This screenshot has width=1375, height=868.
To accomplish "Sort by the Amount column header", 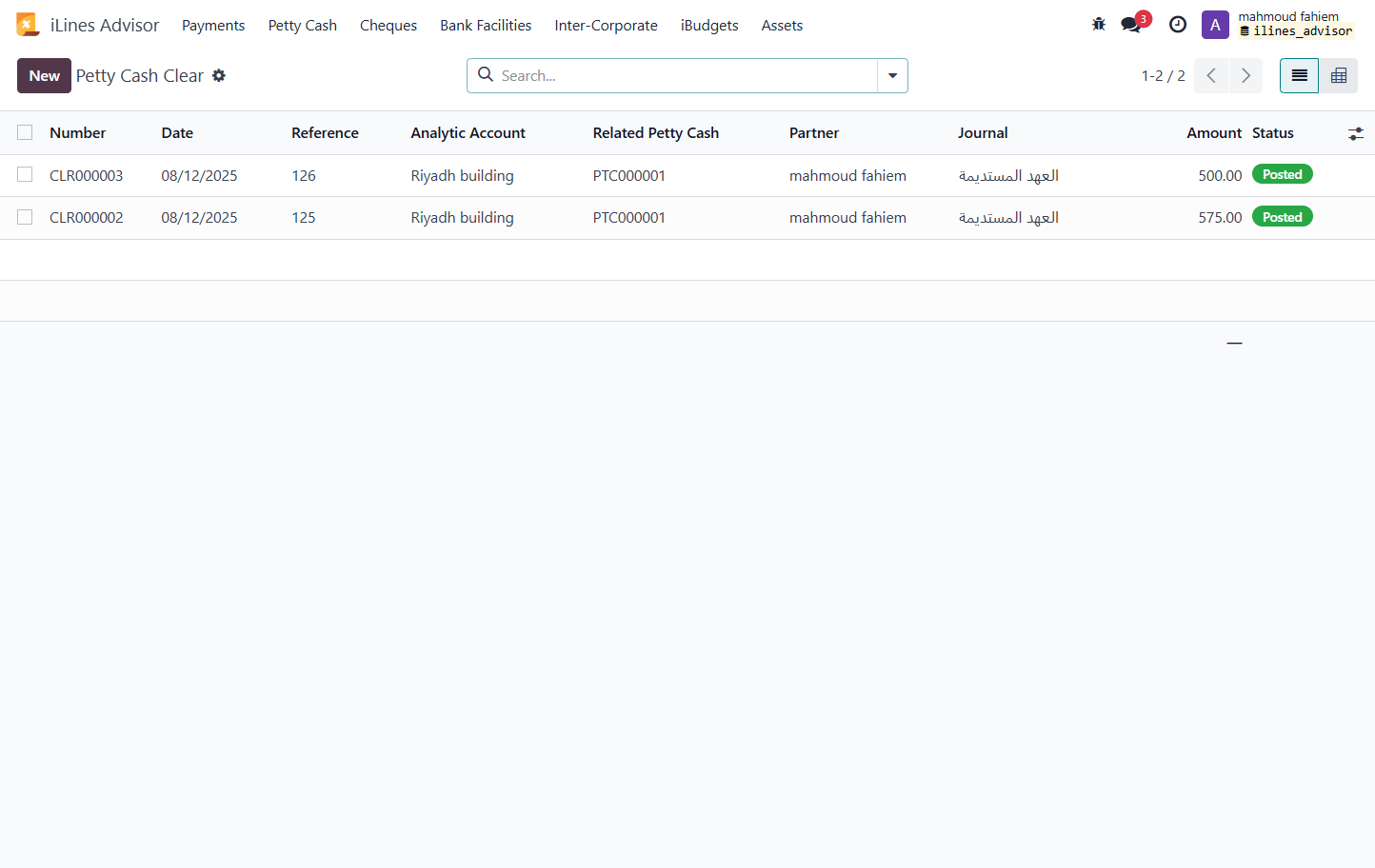I will 1214,133.
